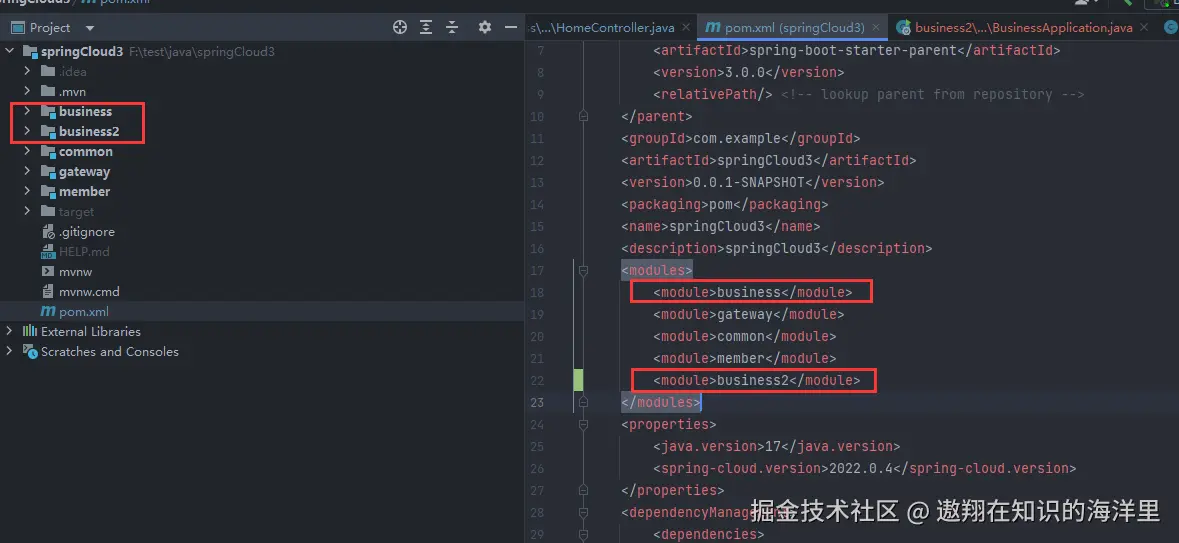
Task: Close the pom.xml (springCloud3) tab
Action: pos(877,28)
